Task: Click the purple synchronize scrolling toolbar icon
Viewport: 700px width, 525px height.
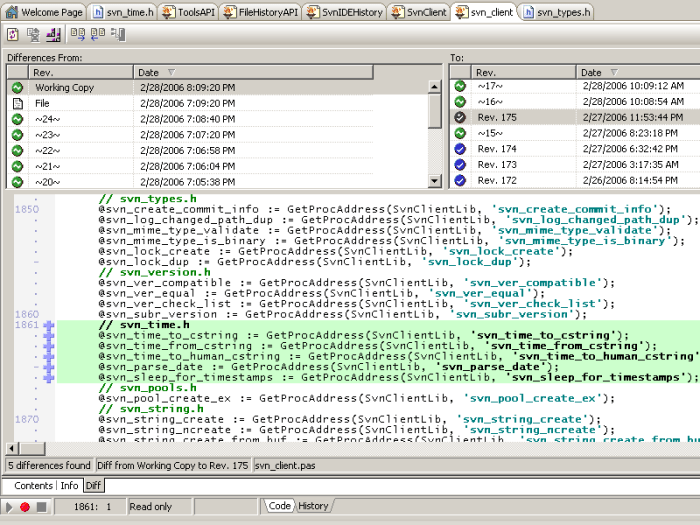Action: (53, 34)
